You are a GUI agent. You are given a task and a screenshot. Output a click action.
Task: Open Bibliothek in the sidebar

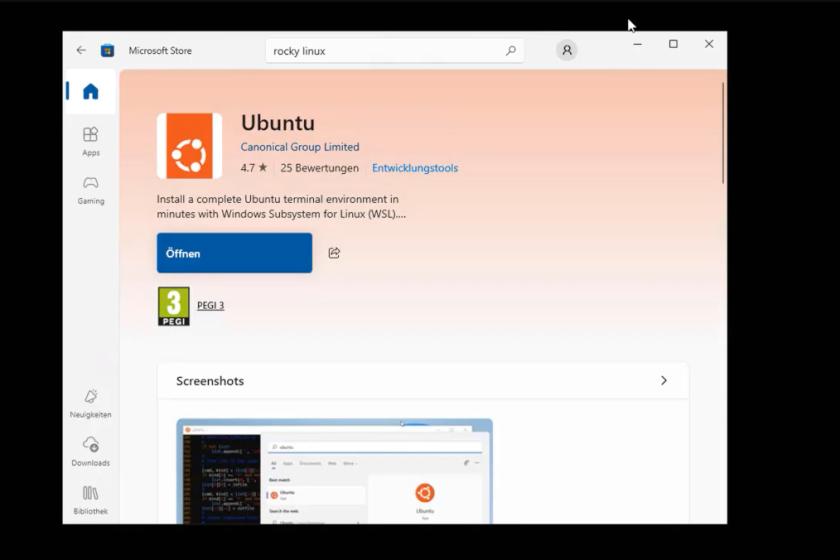(x=91, y=500)
